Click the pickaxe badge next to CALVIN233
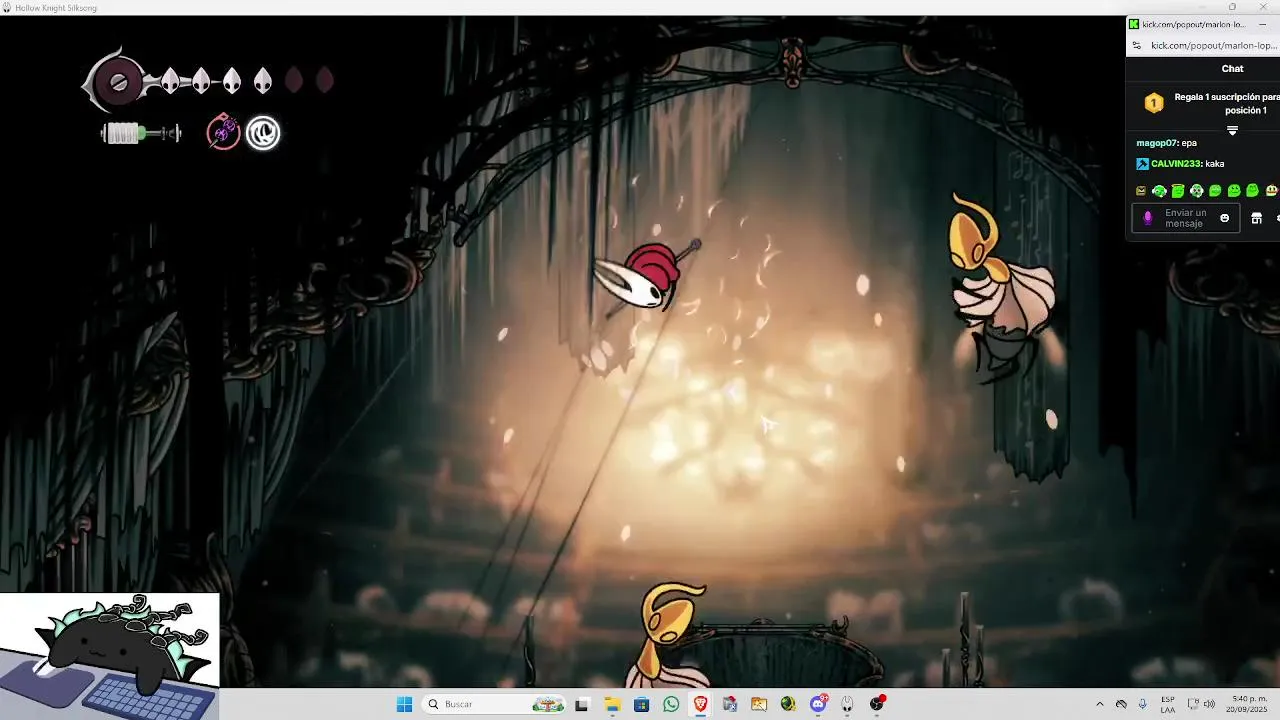This screenshot has width=1280, height=720. tap(1142, 164)
